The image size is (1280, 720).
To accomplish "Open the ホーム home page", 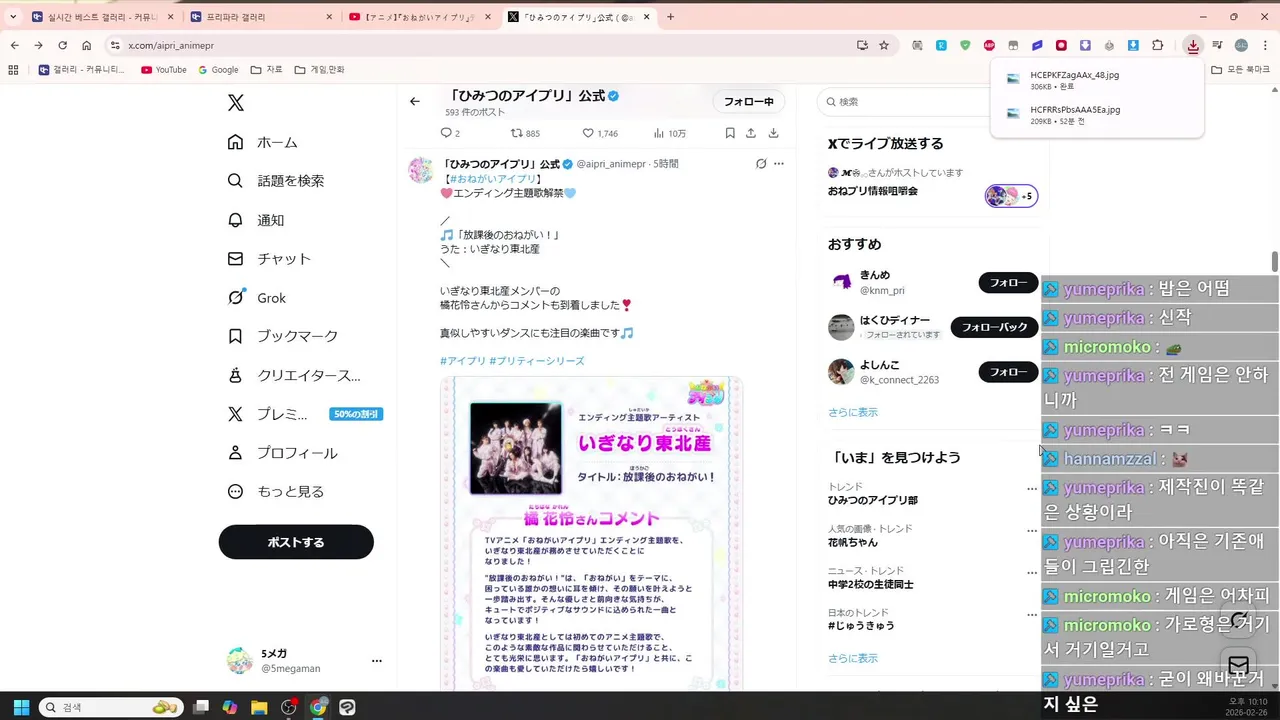I will pyautogui.click(x=263, y=142).
